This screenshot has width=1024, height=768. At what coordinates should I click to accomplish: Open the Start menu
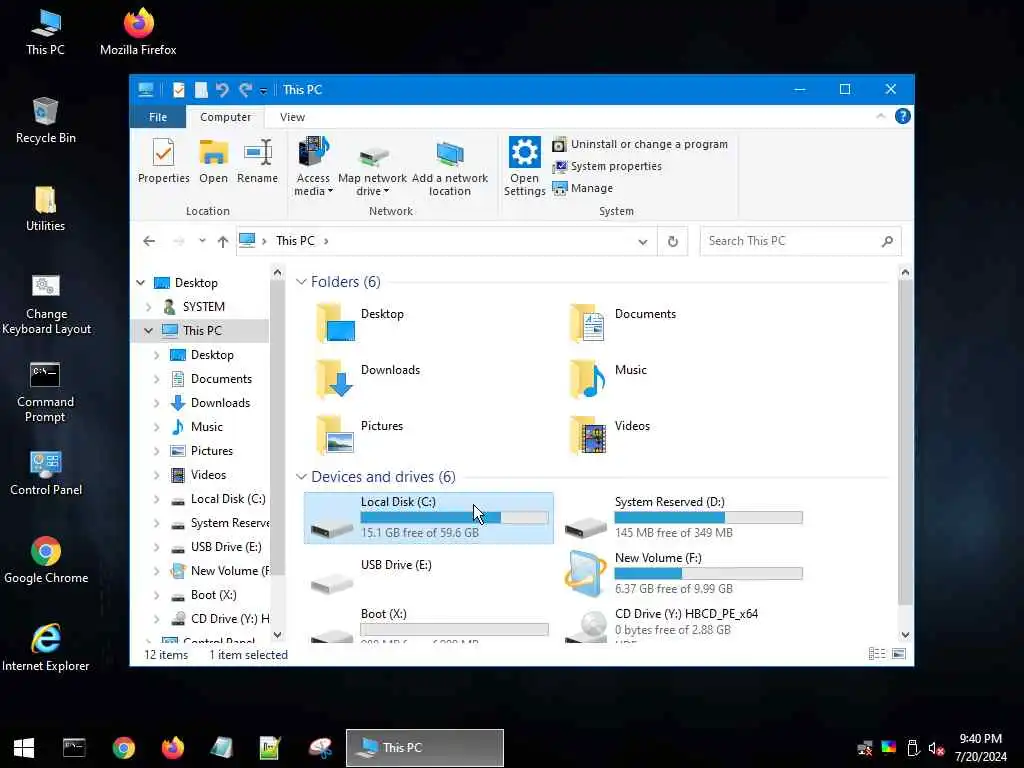[x=24, y=748]
